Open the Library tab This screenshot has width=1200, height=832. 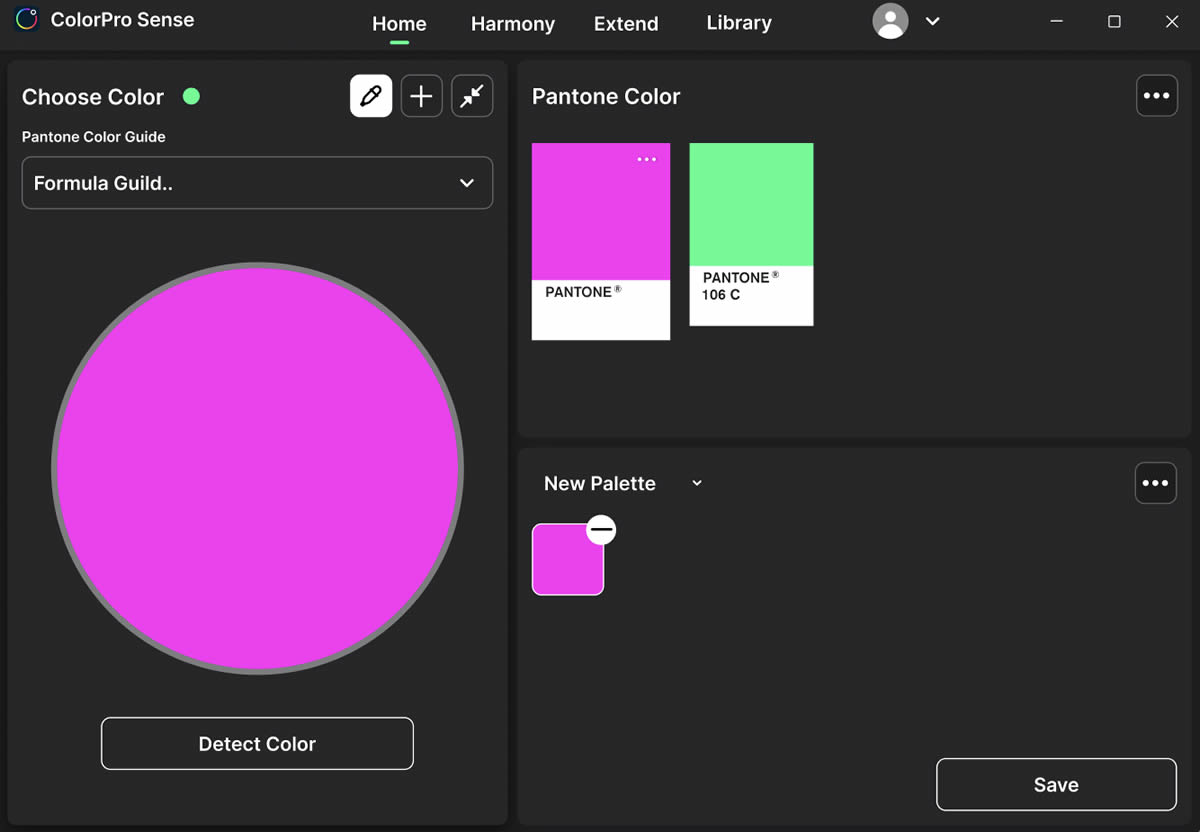click(738, 23)
